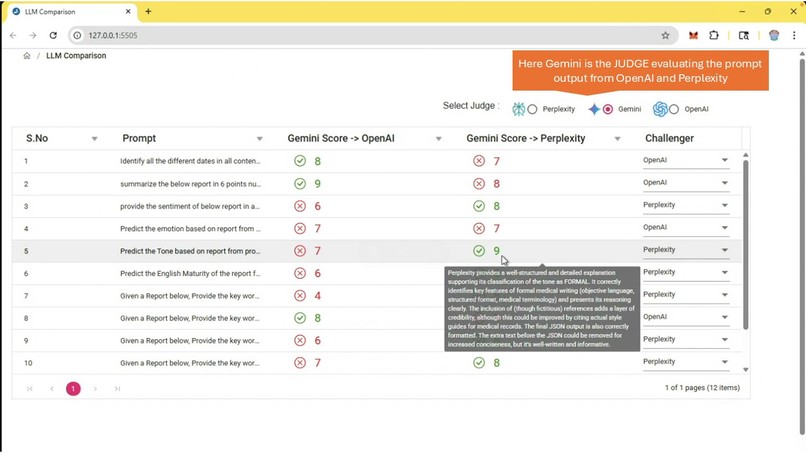Click the red butterfly extension icon

coord(693,35)
